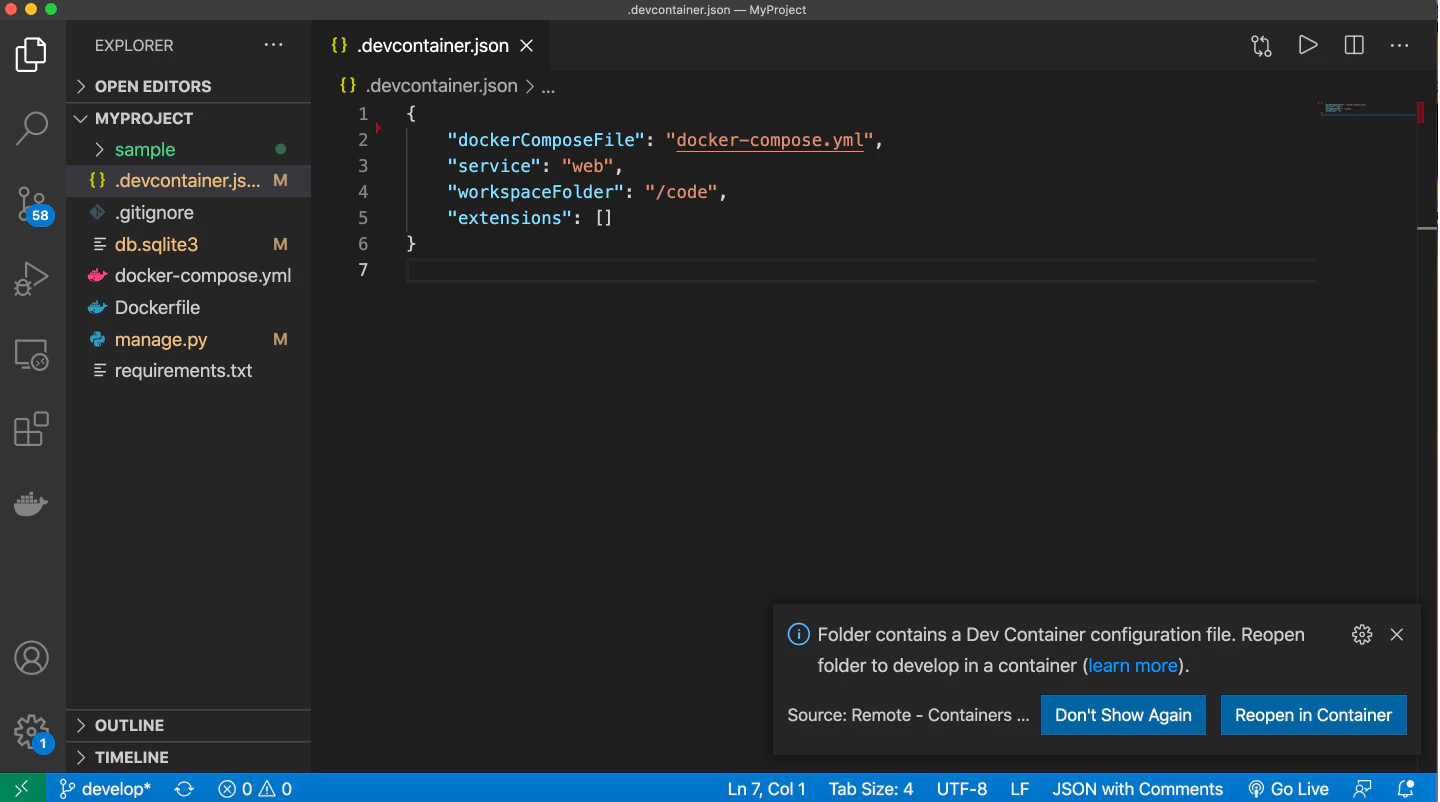This screenshot has height=802, width=1440.
Task: Click the green remote window indicator in the status bar
Action: (x=22, y=789)
